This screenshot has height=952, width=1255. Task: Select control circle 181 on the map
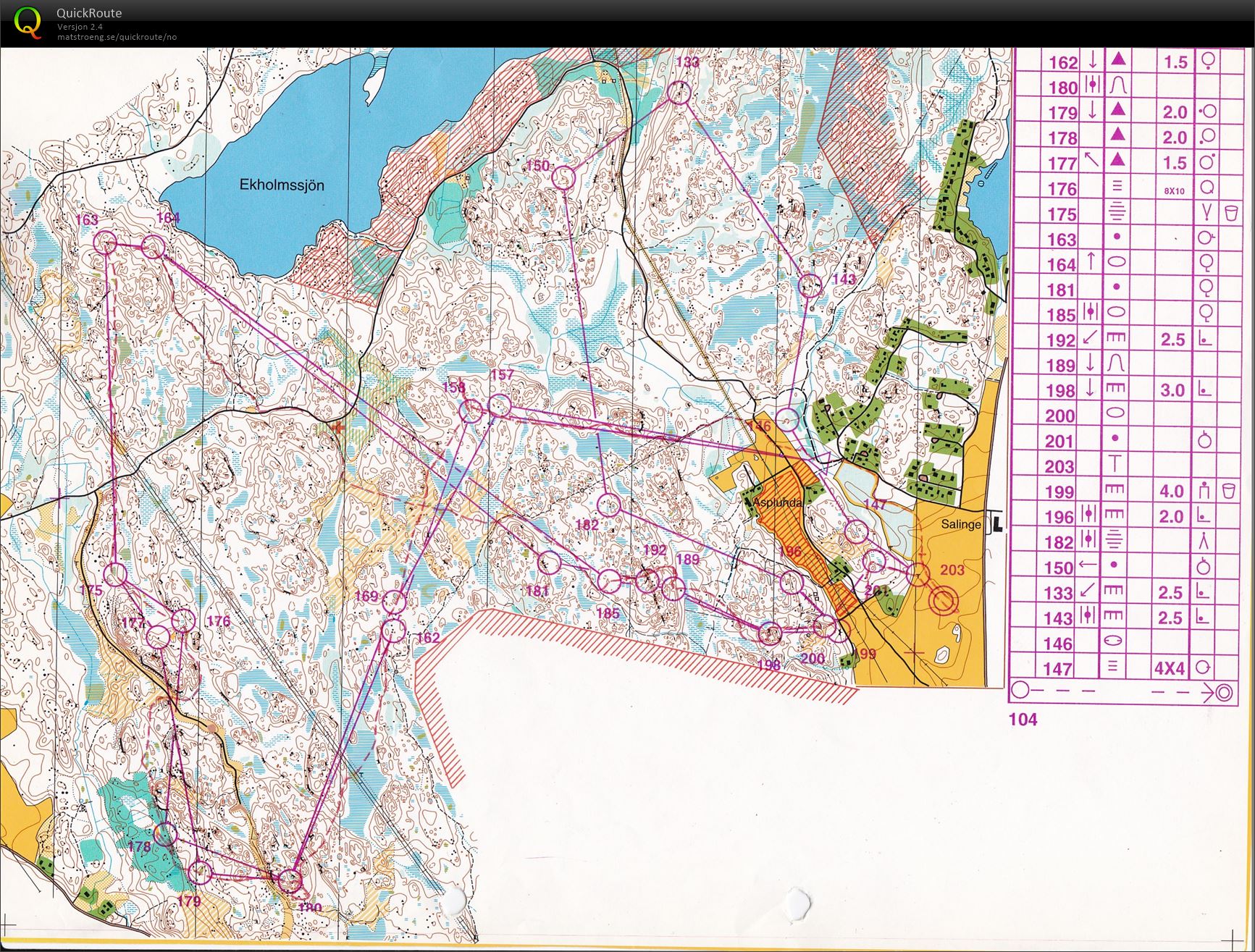(x=550, y=563)
